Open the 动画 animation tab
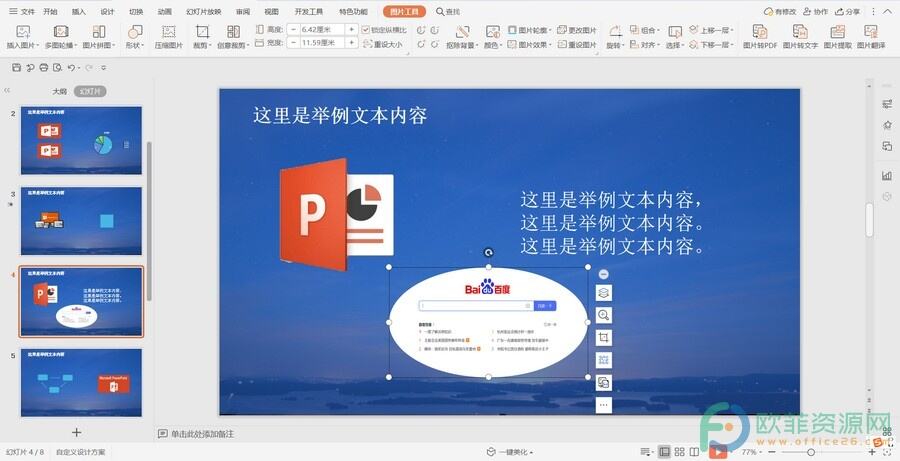900x461 pixels. click(x=165, y=11)
